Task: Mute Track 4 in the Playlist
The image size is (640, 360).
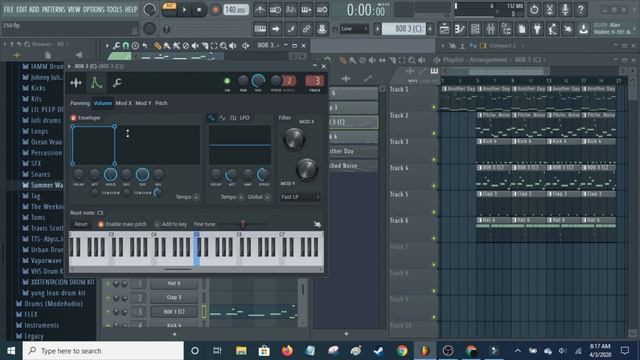Action: 434,186
